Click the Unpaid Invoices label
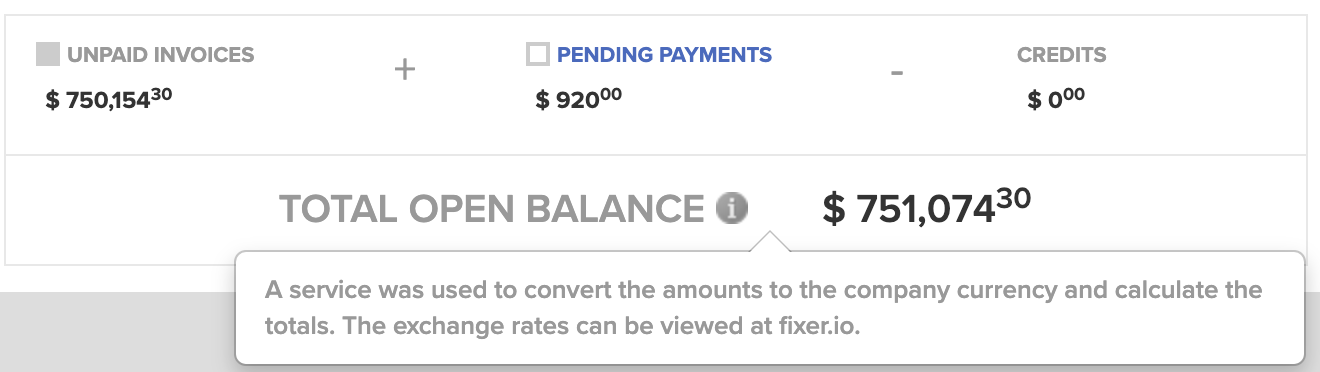The width and height of the screenshot is (1320, 372). click(x=160, y=54)
